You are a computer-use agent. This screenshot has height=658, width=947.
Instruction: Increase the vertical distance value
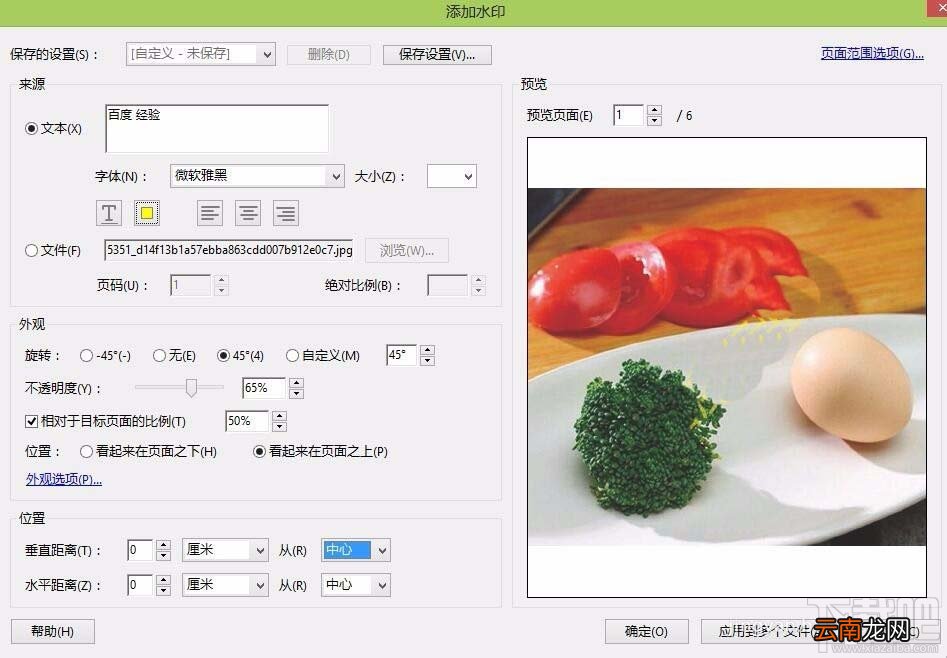pyautogui.click(x=163, y=545)
